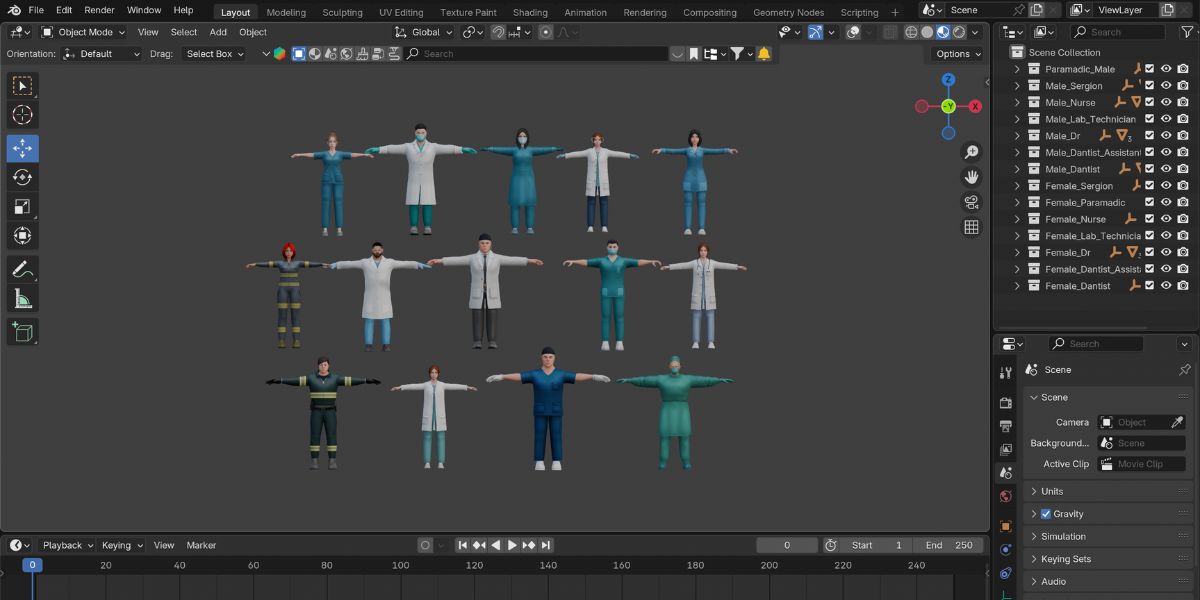Switch viewport to Rendered shading mode

pyautogui.click(x=958, y=31)
